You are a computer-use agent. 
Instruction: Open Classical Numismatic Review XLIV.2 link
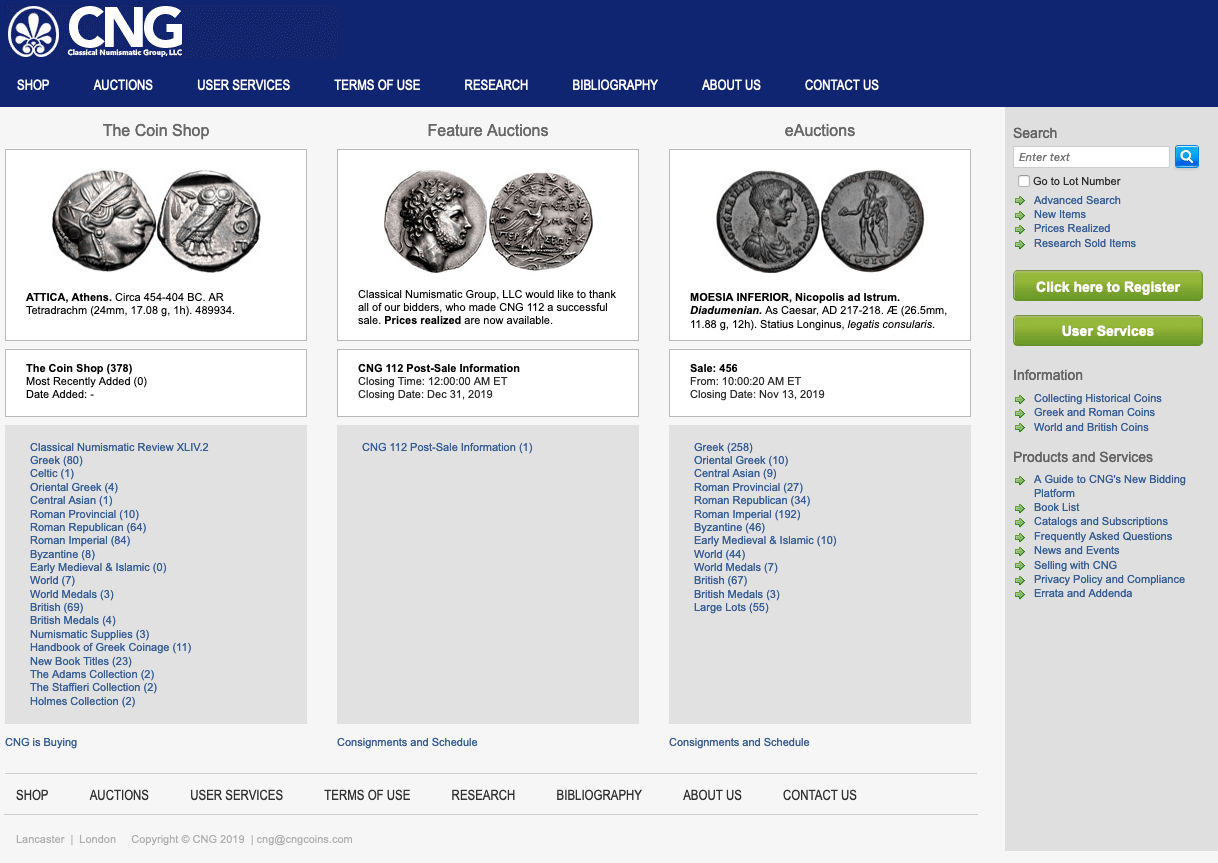point(119,447)
